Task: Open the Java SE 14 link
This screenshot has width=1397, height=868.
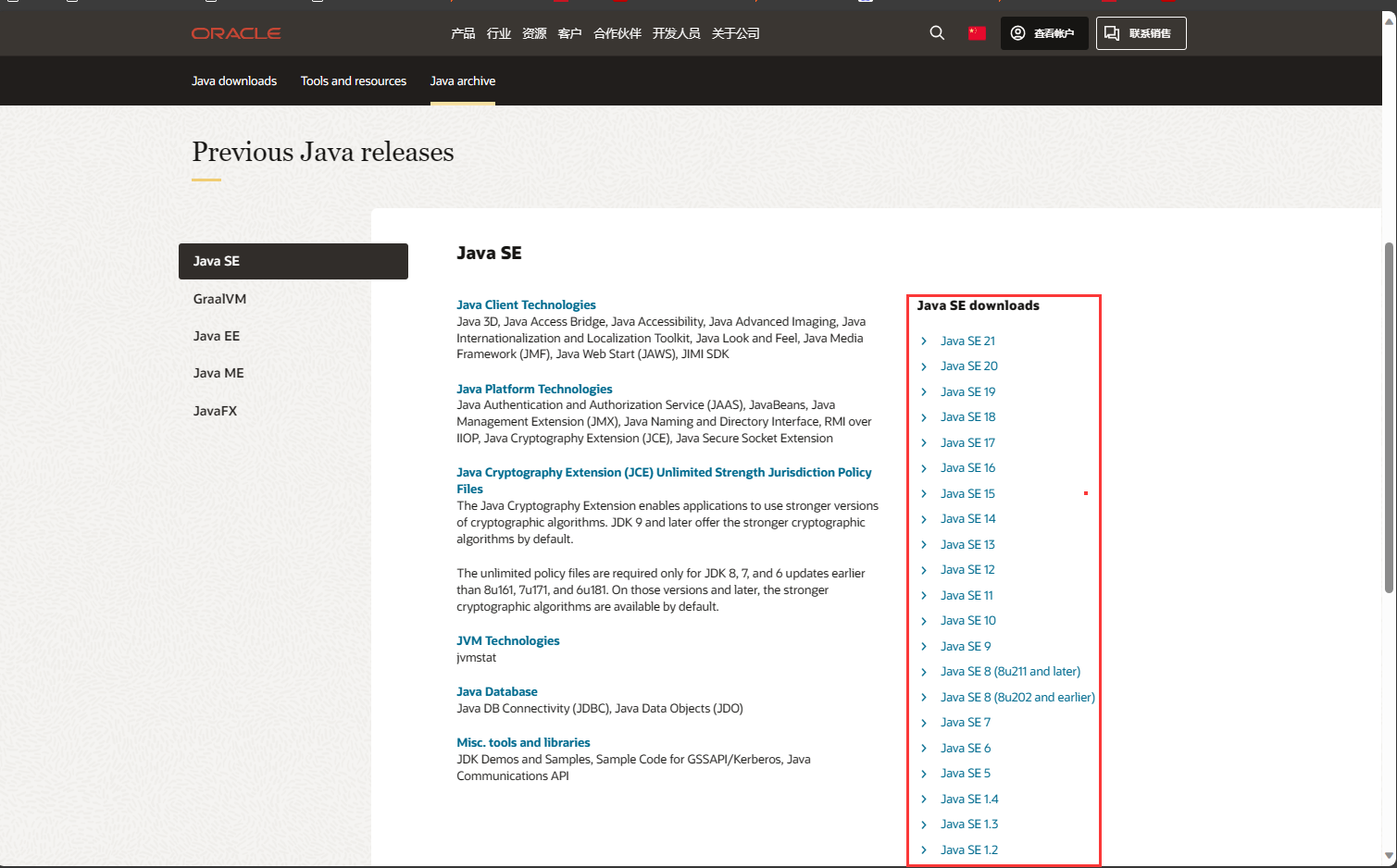Action: pyautogui.click(x=968, y=518)
